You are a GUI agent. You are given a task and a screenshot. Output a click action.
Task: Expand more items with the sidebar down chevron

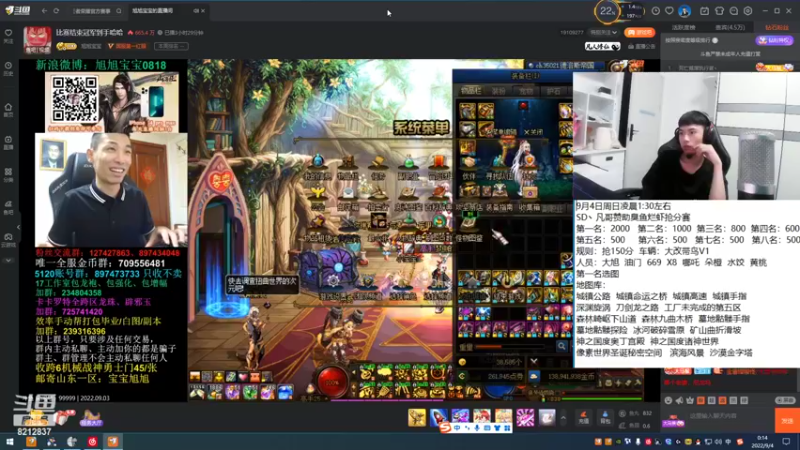pos(8,260)
